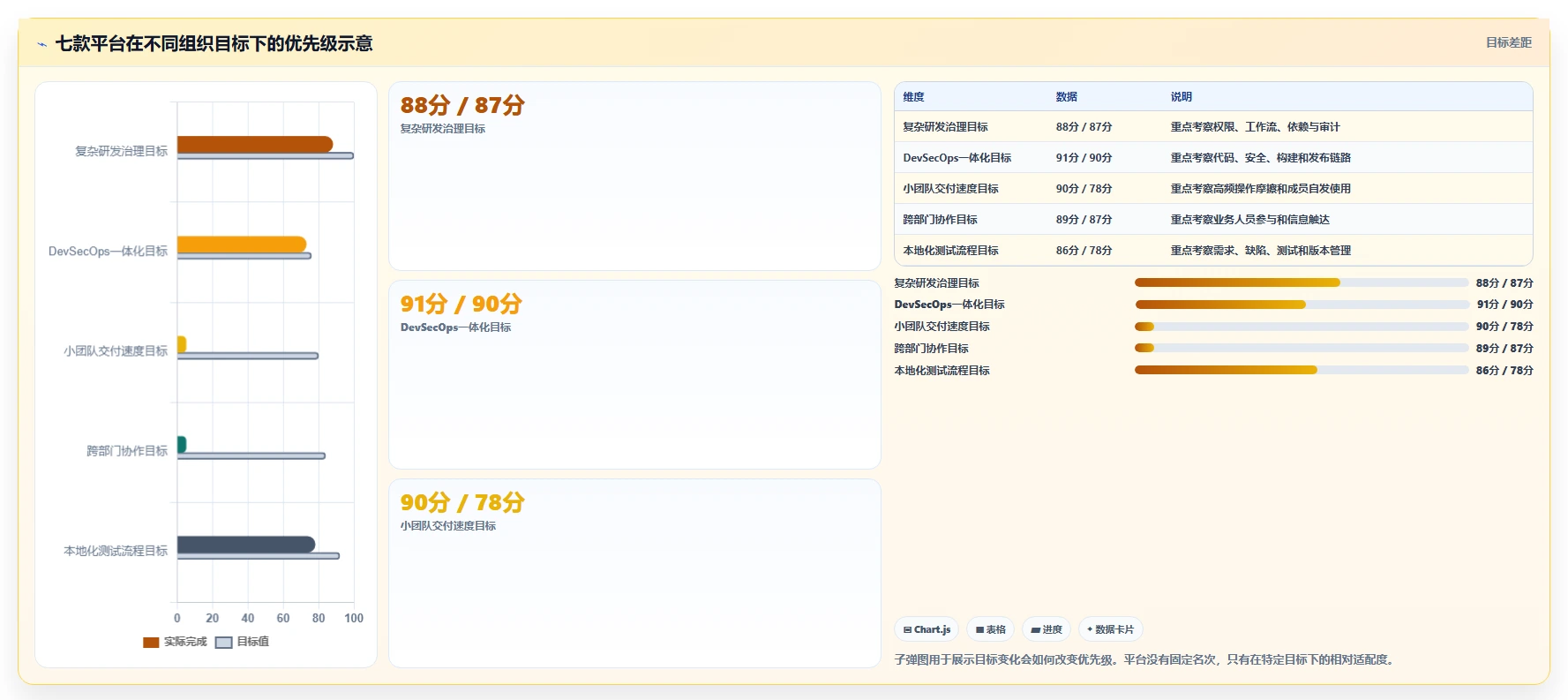Click the progress bar for 小团队交付速度目标
Viewport: 1568px width, 700px height.
pyautogui.click(x=1302, y=327)
